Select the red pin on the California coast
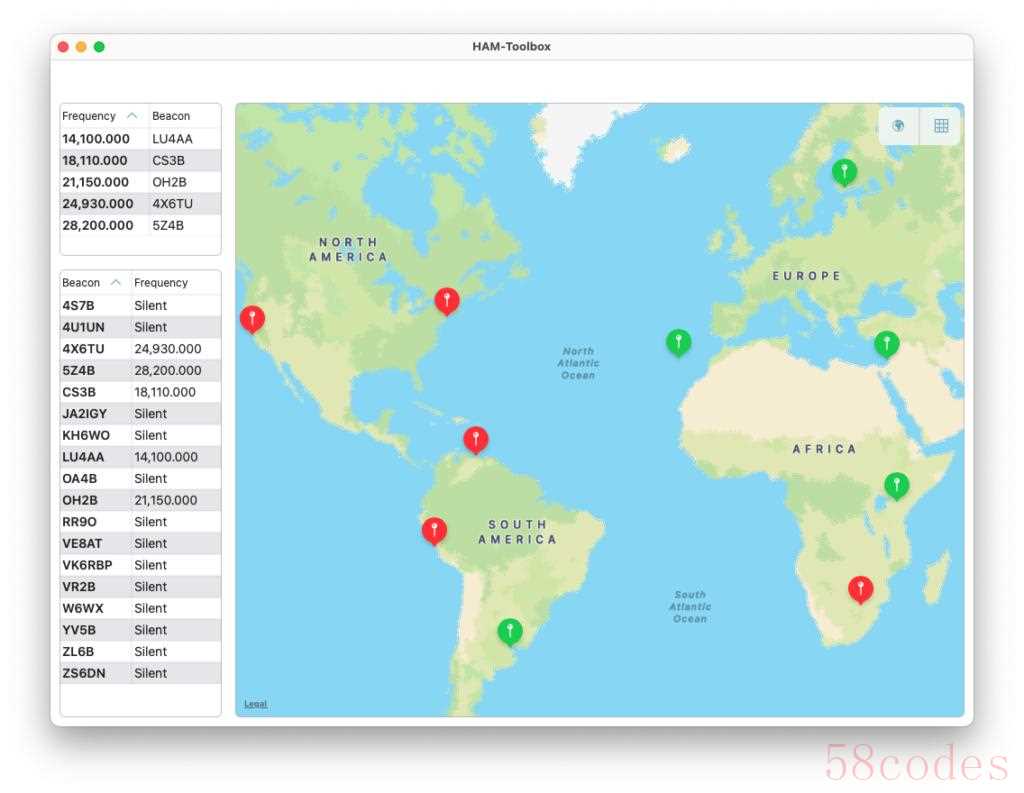Screen dimensions: 1024x793 (x=252, y=319)
